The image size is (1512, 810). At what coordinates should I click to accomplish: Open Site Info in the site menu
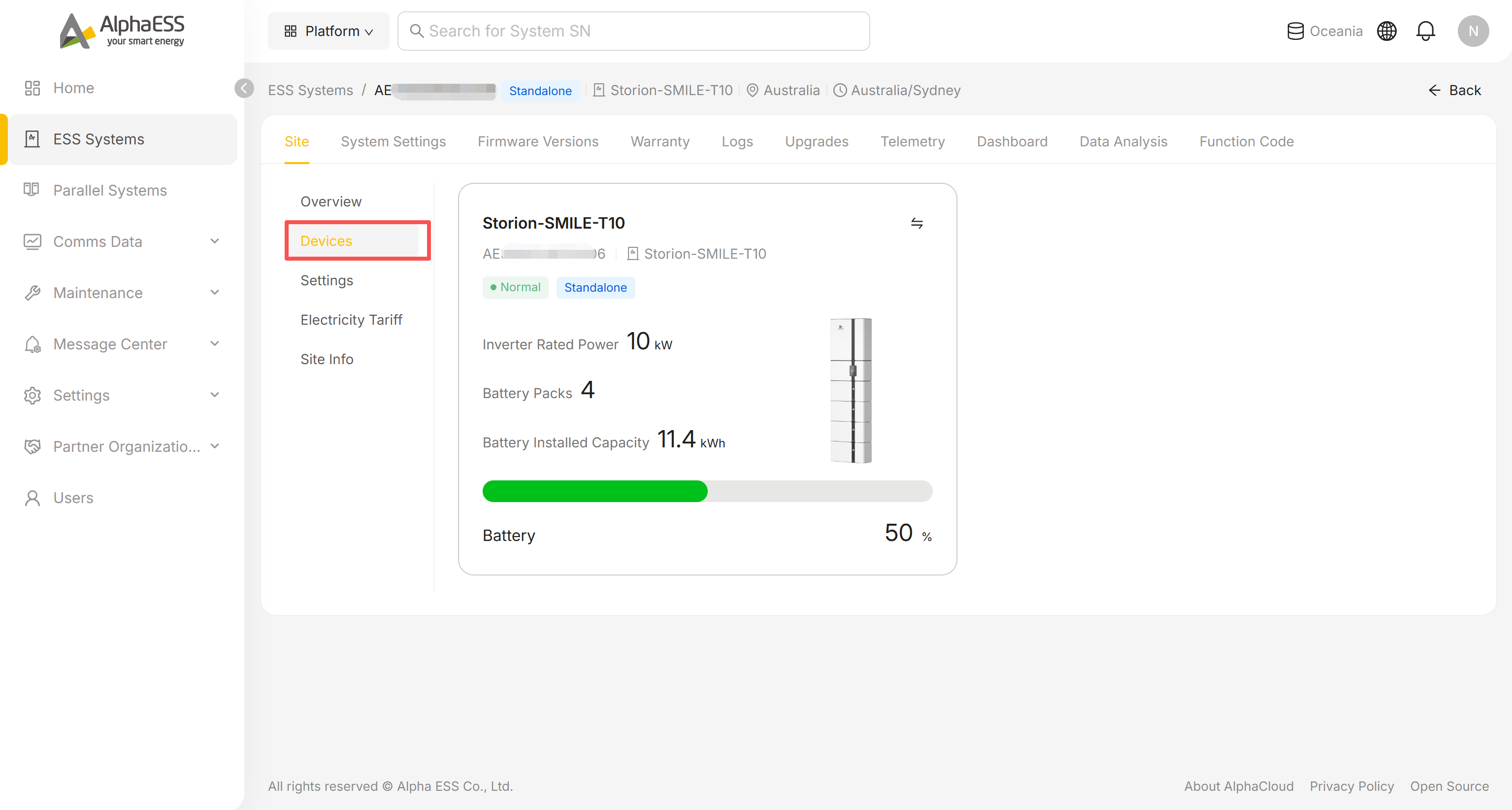coord(327,359)
